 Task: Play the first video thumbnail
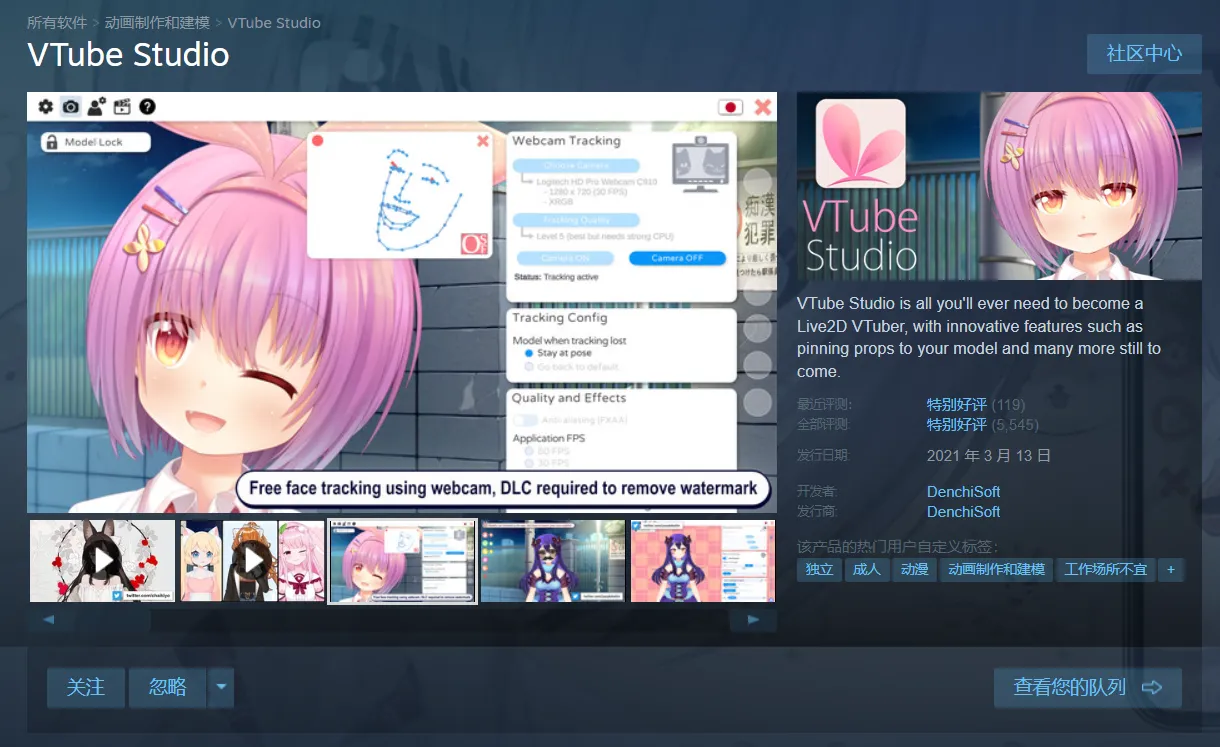[x=102, y=561]
